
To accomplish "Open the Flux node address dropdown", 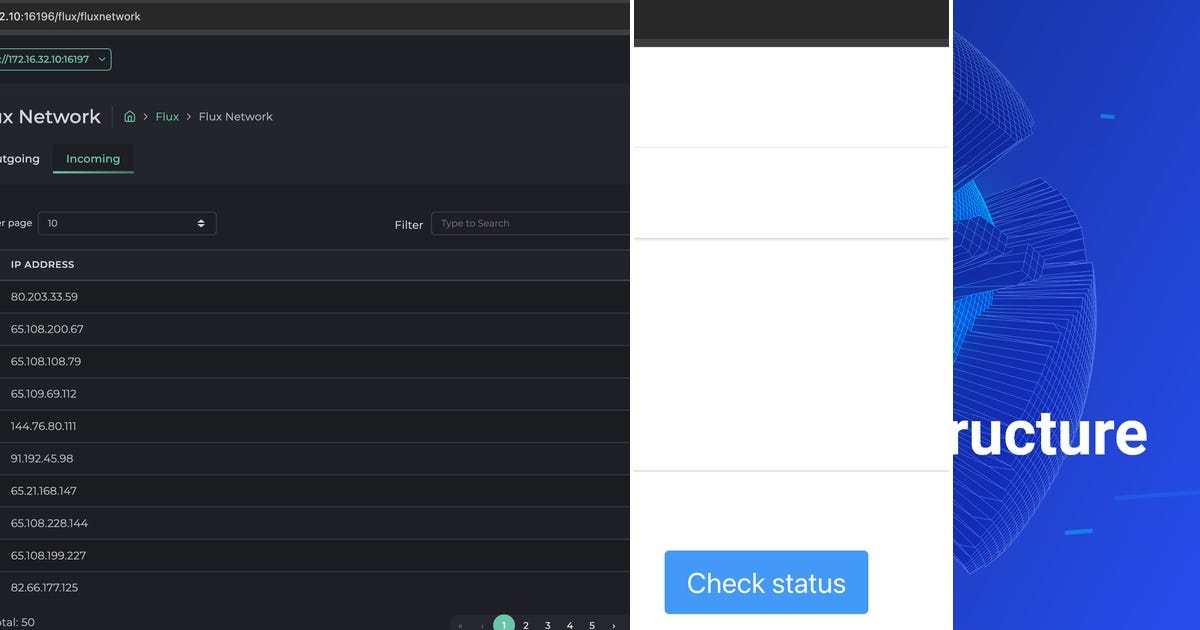I will [55, 59].
